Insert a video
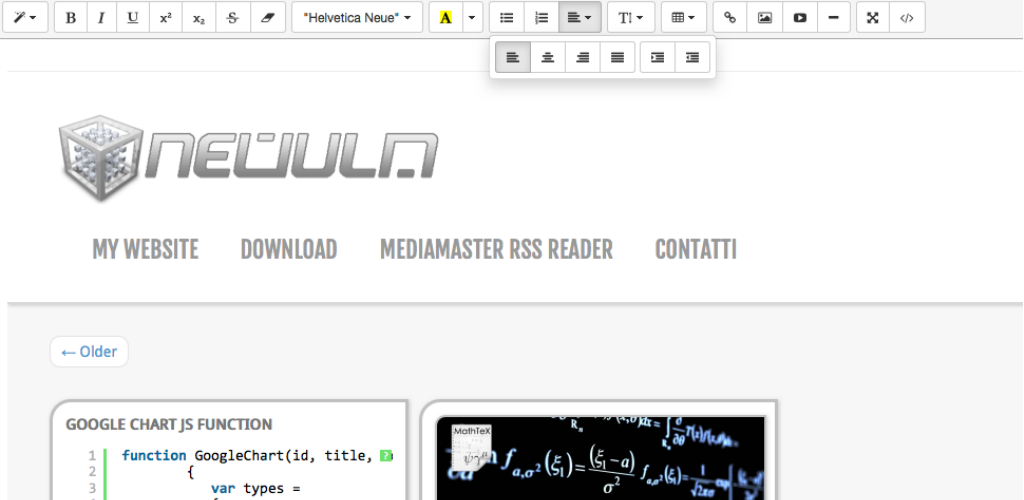This screenshot has height=500, width=1024. tap(800, 18)
